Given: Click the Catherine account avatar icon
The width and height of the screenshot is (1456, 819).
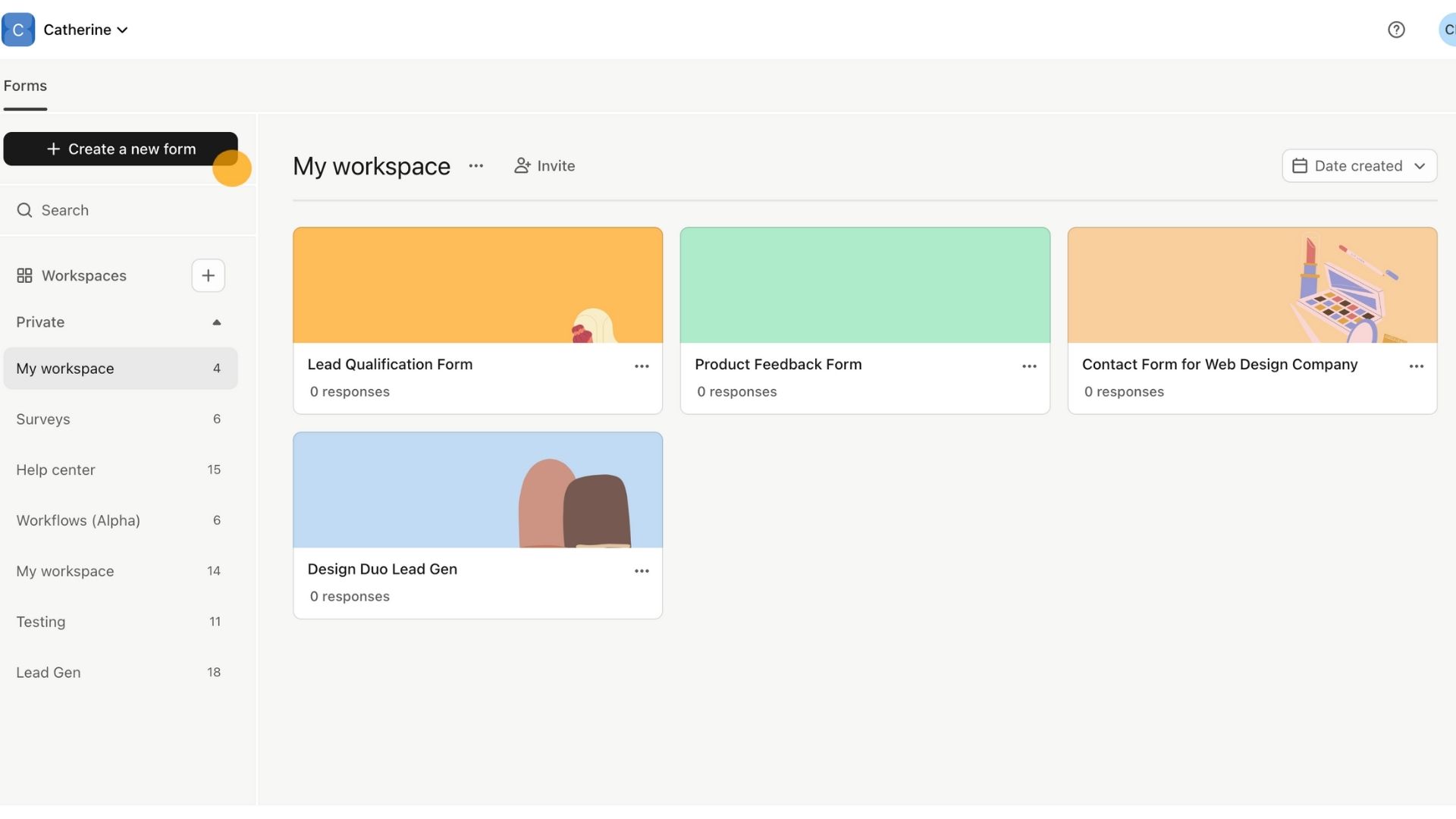Looking at the screenshot, I should click(x=18, y=30).
